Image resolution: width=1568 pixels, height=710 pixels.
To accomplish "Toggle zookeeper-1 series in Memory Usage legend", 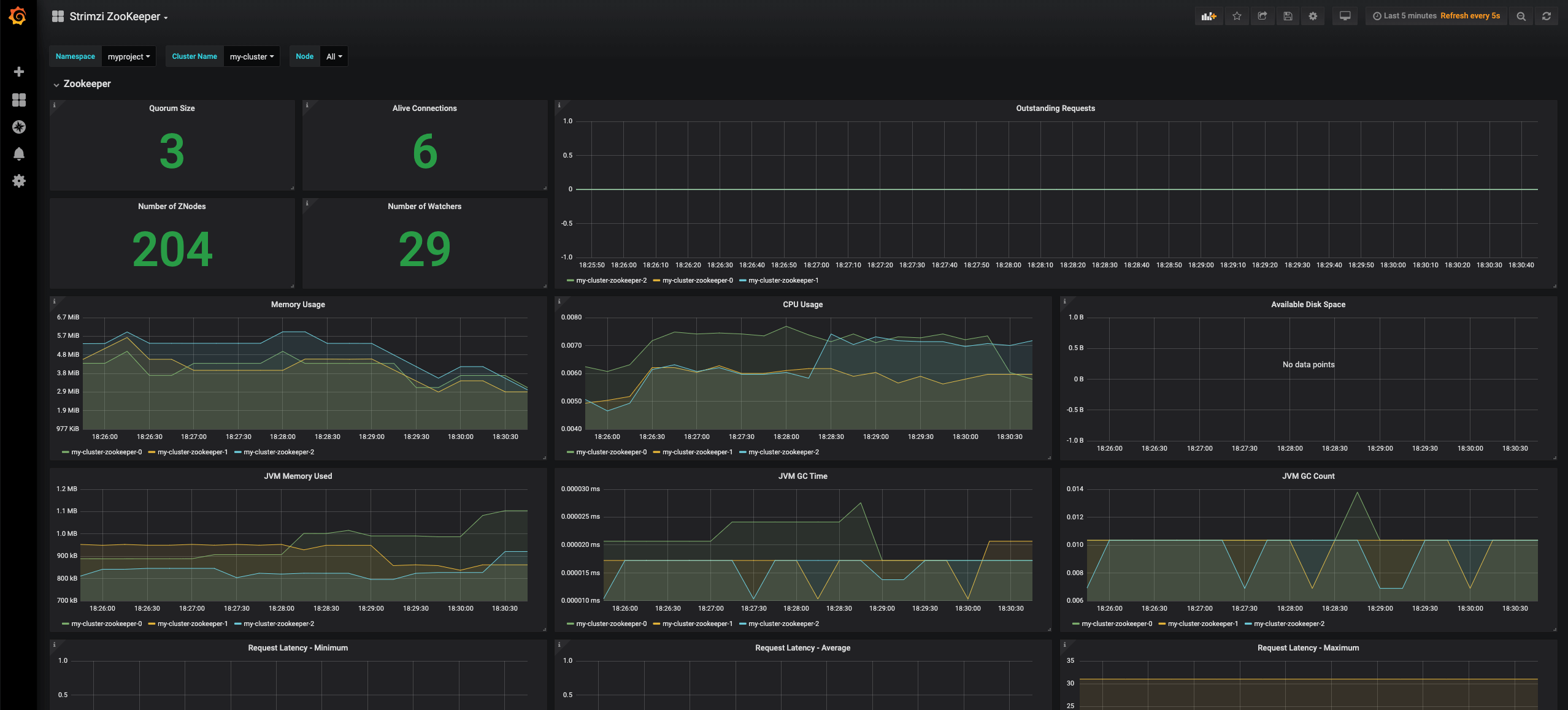I will pos(193,452).
